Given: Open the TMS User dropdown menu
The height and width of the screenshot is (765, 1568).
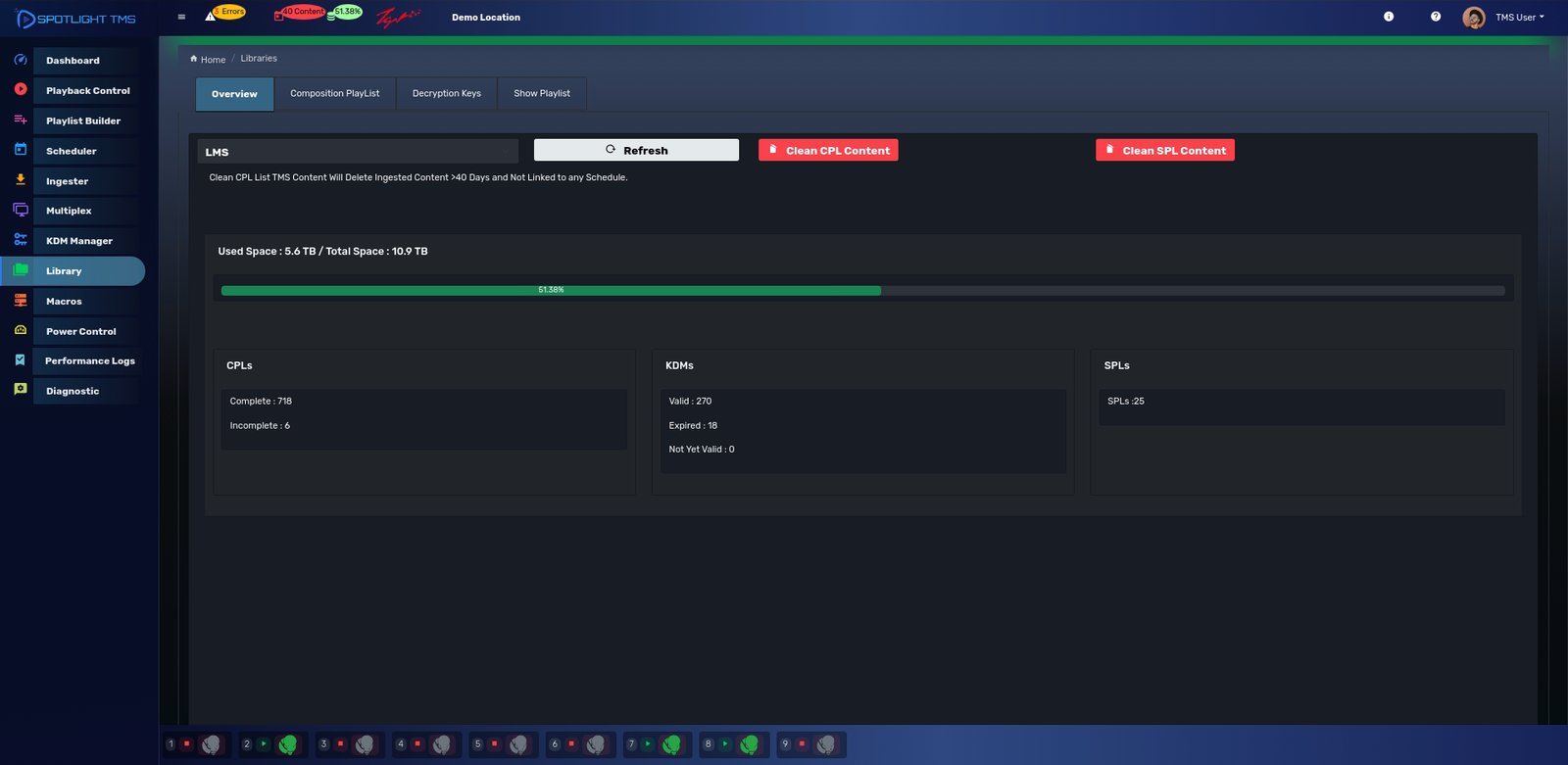Looking at the screenshot, I should tap(1518, 18).
